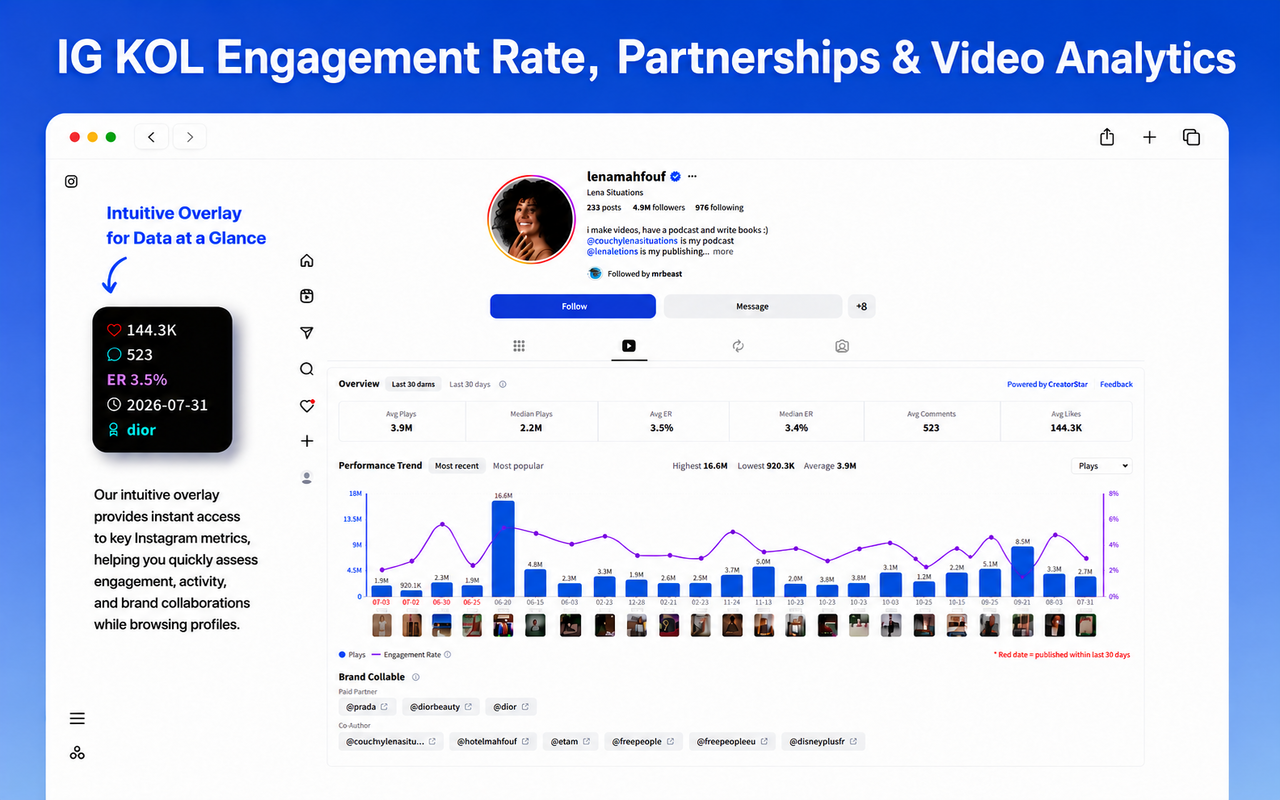
Task: Go forward with the browser forward arrow
Action: (x=190, y=137)
